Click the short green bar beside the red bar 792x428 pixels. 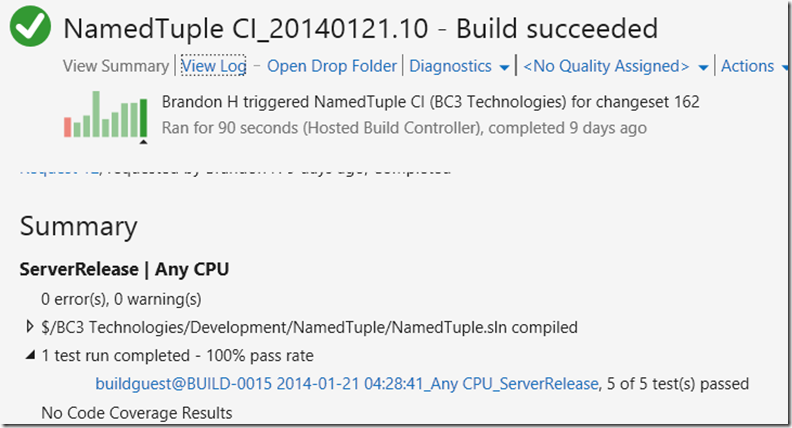pyautogui.click(x=77, y=129)
